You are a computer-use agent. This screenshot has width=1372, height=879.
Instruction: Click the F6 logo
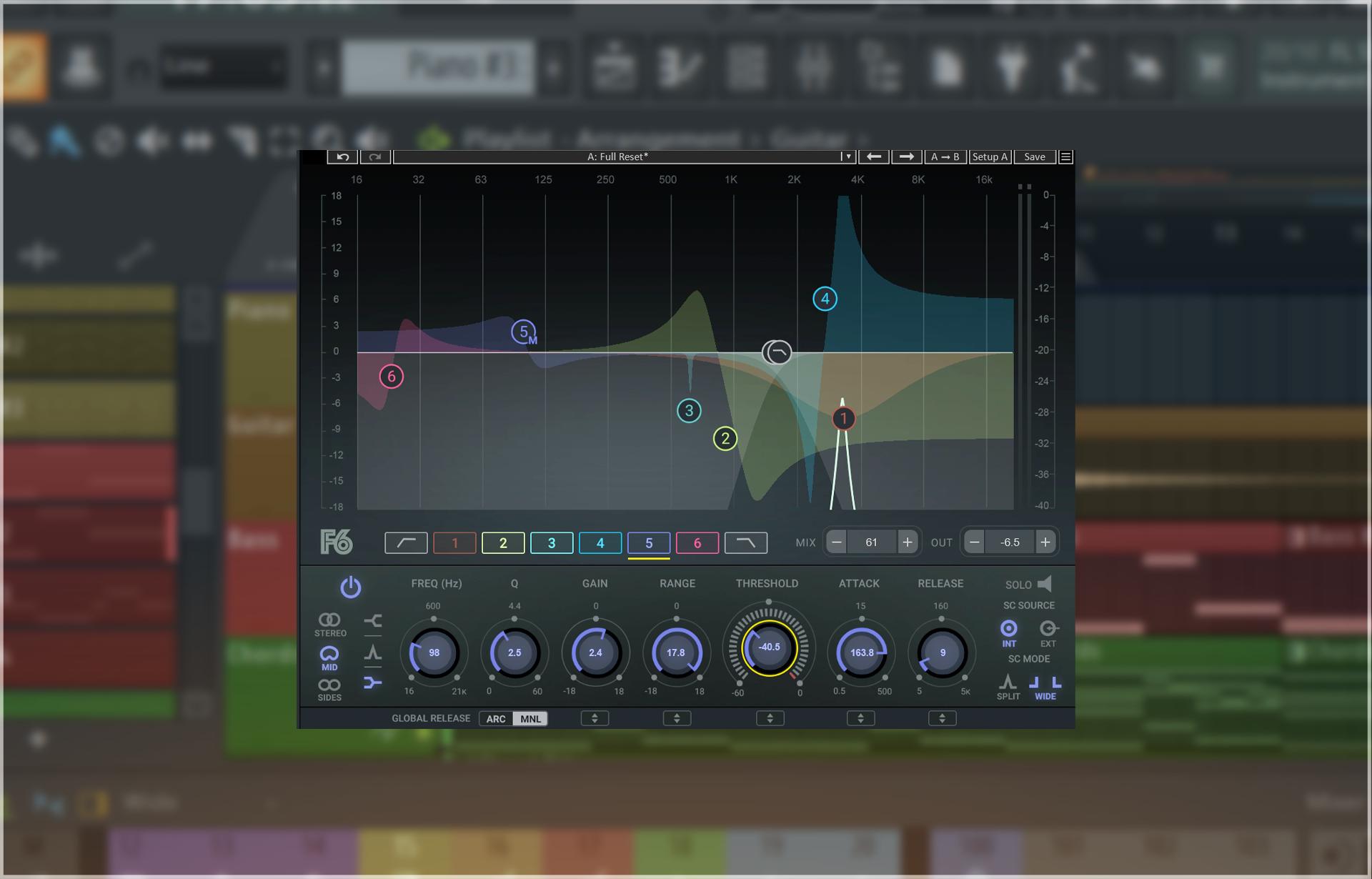coord(337,542)
